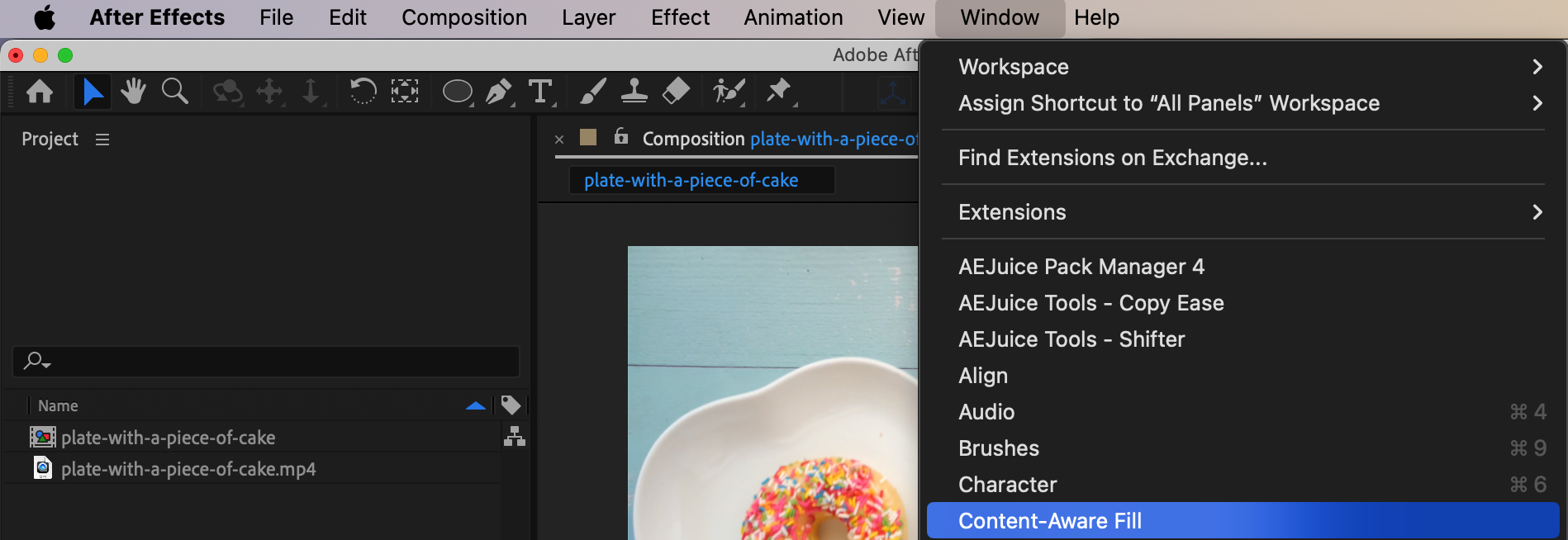Select the Pen tool
The width and height of the screenshot is (1568, 540).
[499, 91]
